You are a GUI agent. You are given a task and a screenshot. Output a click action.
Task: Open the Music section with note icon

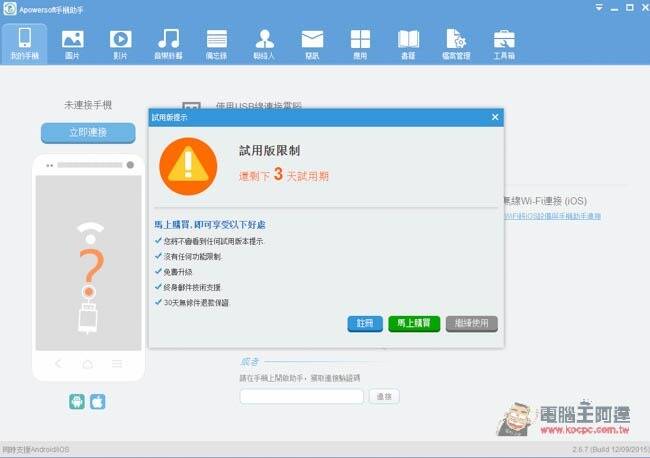point(168,44)
